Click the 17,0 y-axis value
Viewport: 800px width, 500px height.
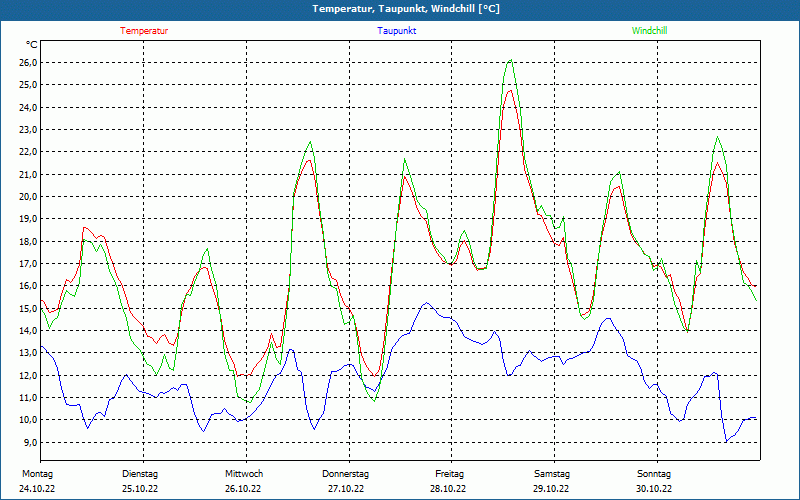[x=28, y=264]
